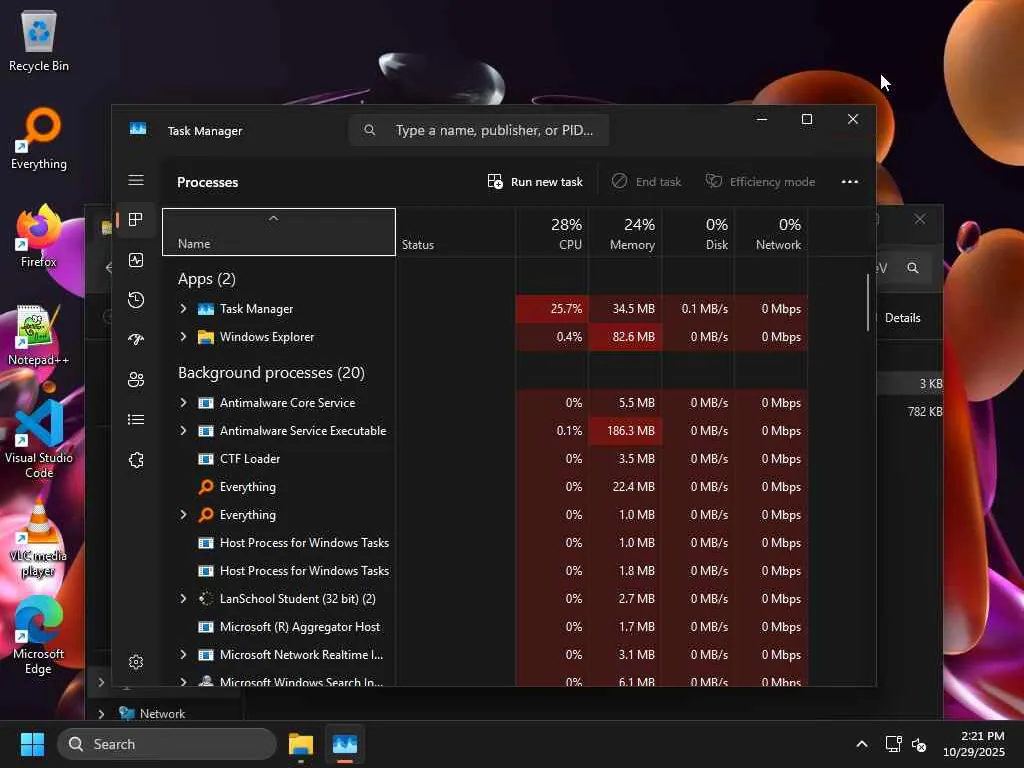Open the taskbar clock and date

pyautogui.click(x=974, y=744)
